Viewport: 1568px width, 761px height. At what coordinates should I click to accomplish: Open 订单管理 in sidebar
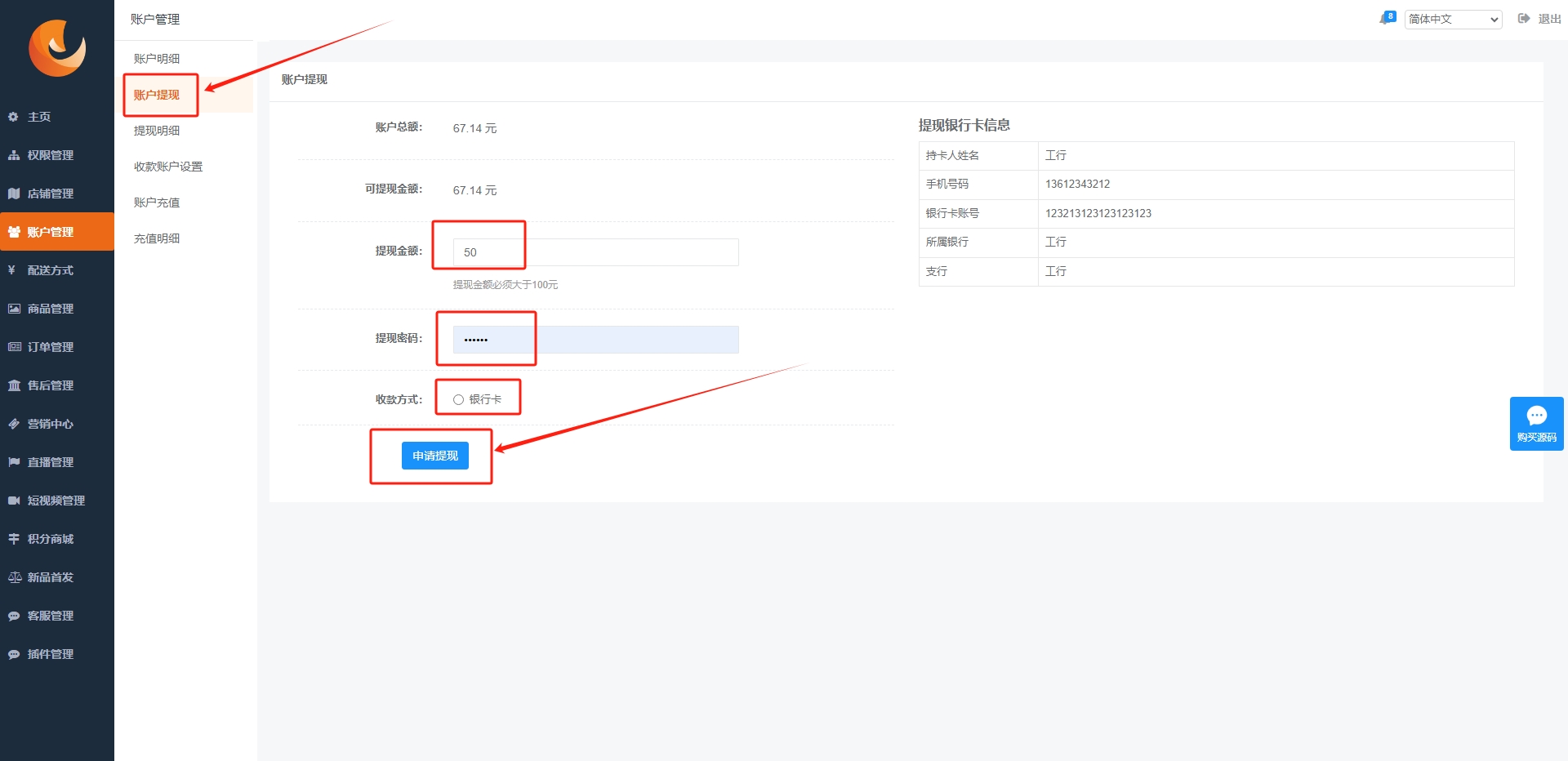(x=51, y=347)
